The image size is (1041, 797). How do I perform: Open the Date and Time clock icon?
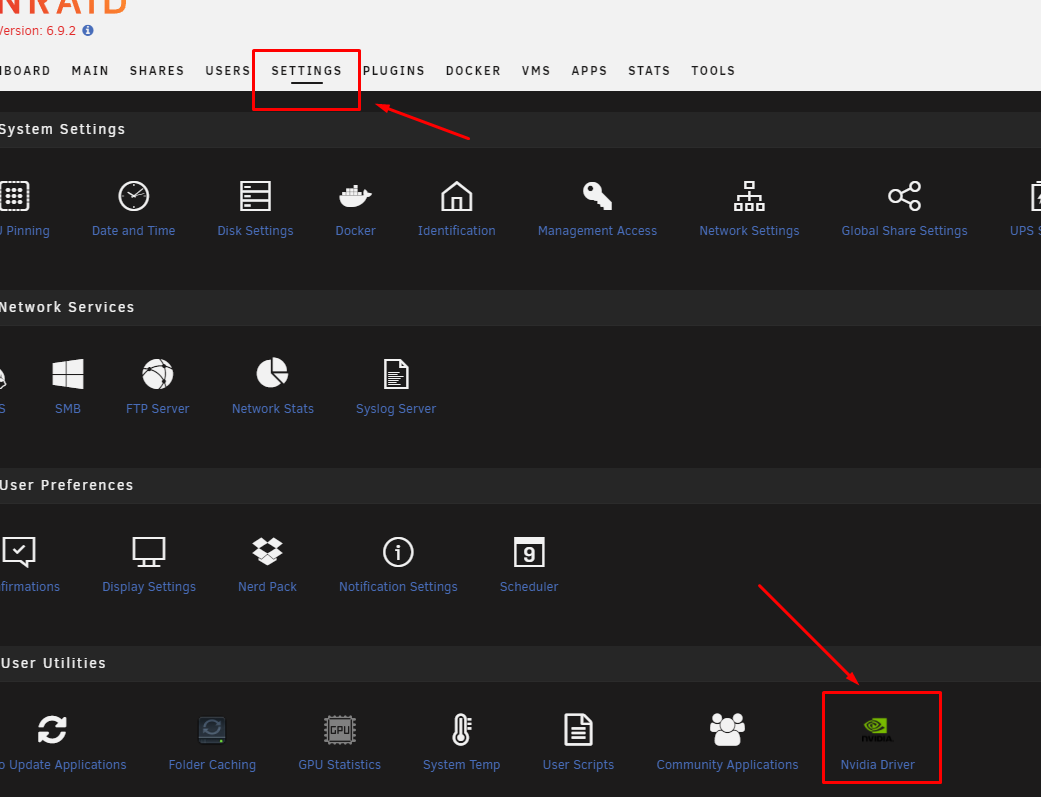(133, 196)
